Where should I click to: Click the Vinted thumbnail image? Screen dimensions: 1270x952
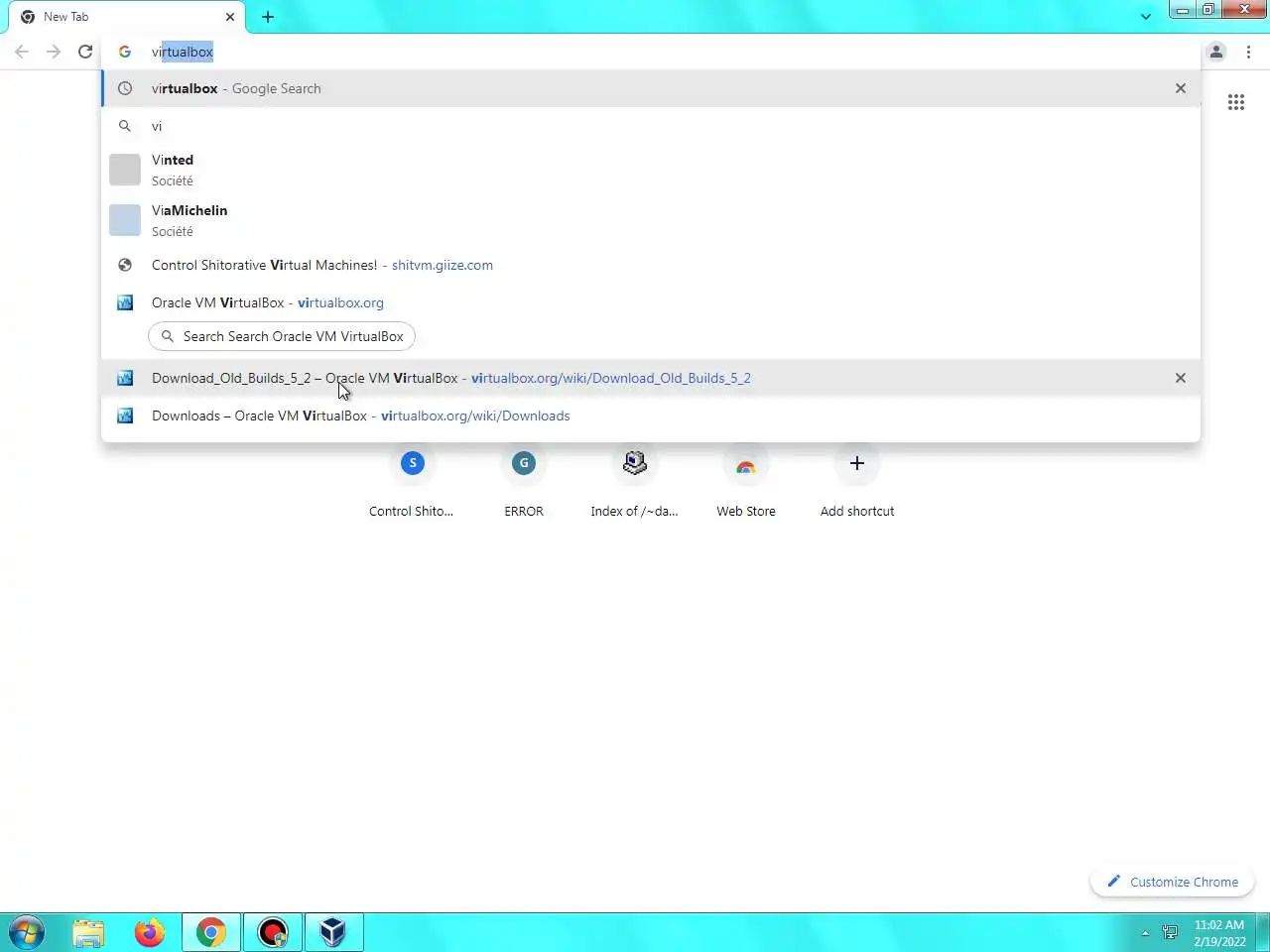pyautogui.click(x=125, y=170)
